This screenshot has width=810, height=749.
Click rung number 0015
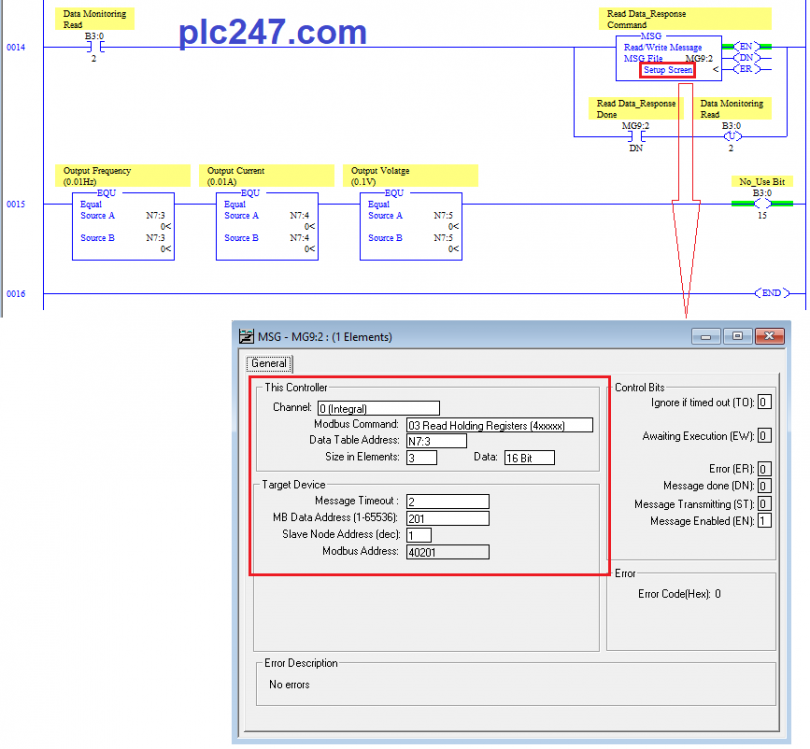(x=15, y=204)
